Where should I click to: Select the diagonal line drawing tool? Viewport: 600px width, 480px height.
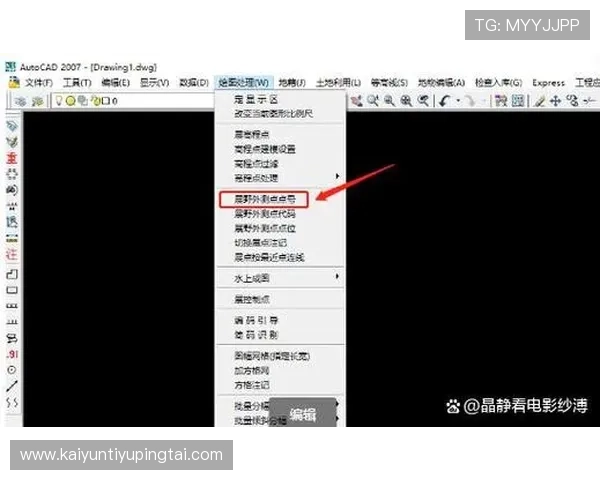click(x=12, y=386)
